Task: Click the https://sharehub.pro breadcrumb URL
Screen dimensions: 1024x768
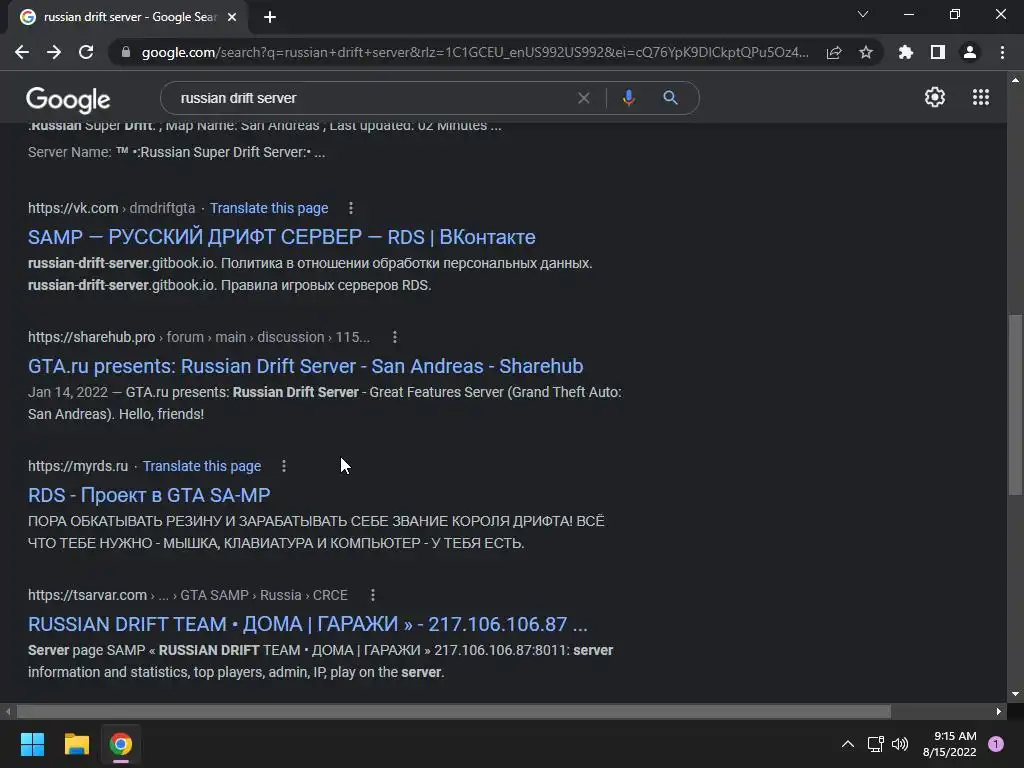Action: pos(199,337)
